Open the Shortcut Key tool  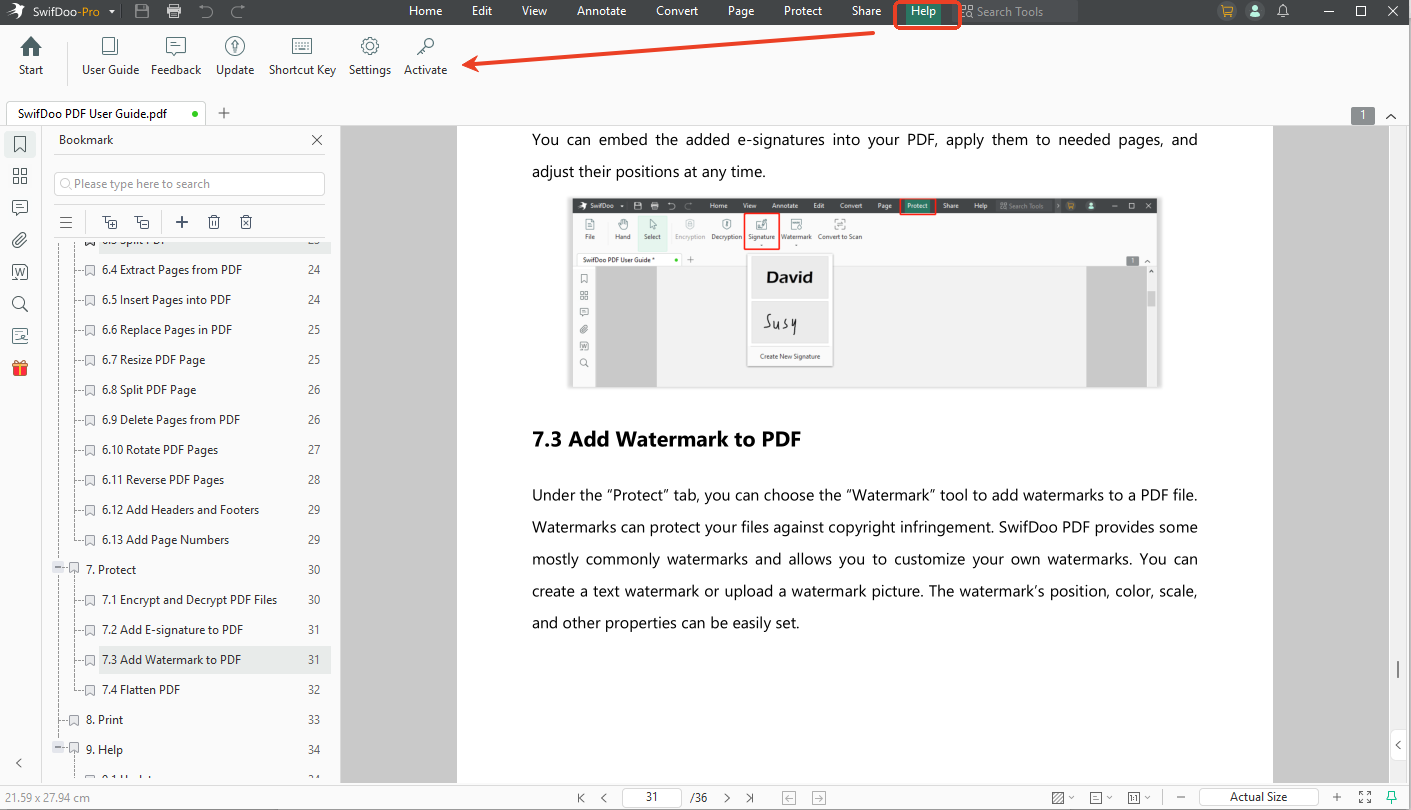click(302, 57)
